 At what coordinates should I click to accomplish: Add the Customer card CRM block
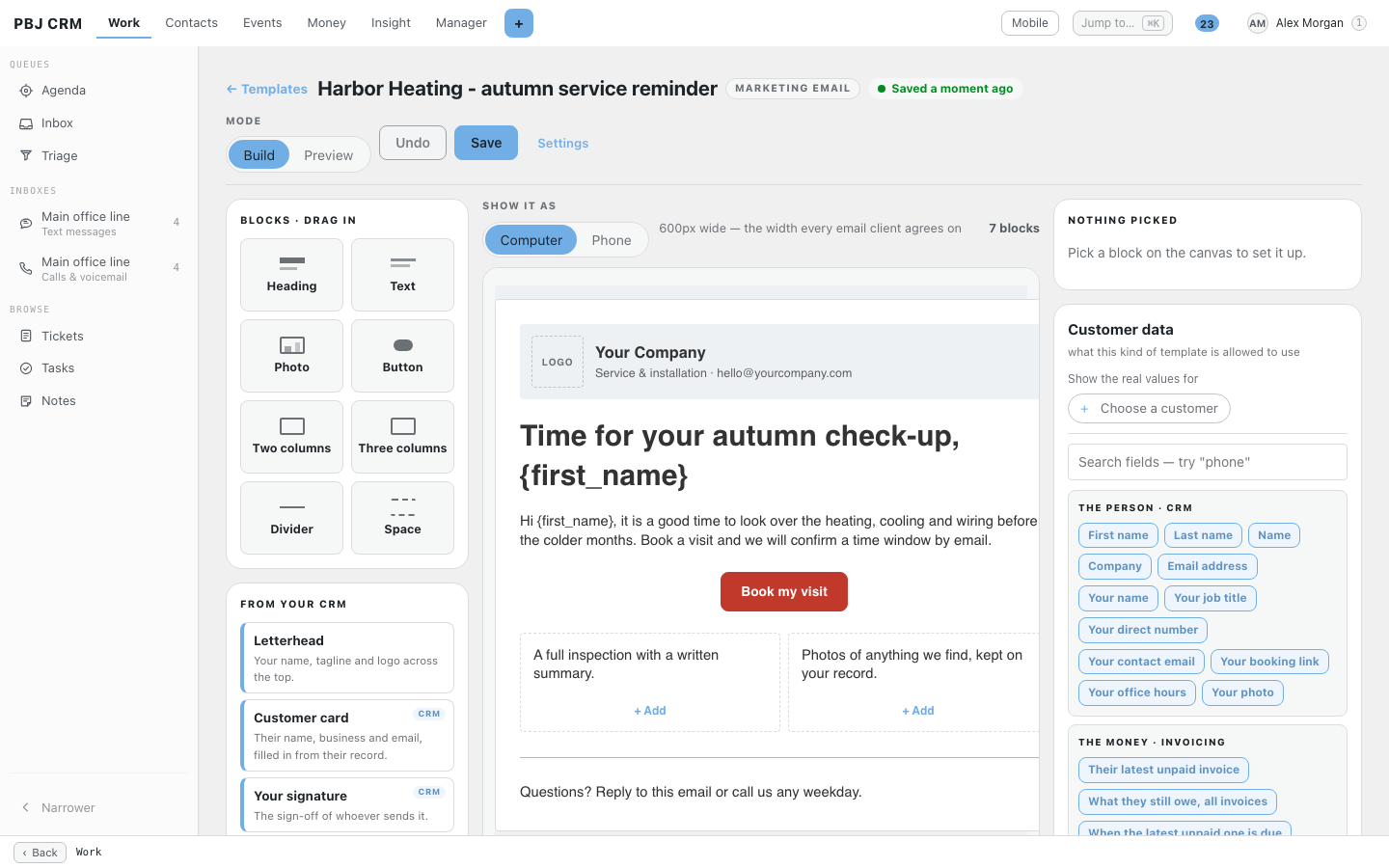[347, 736]
